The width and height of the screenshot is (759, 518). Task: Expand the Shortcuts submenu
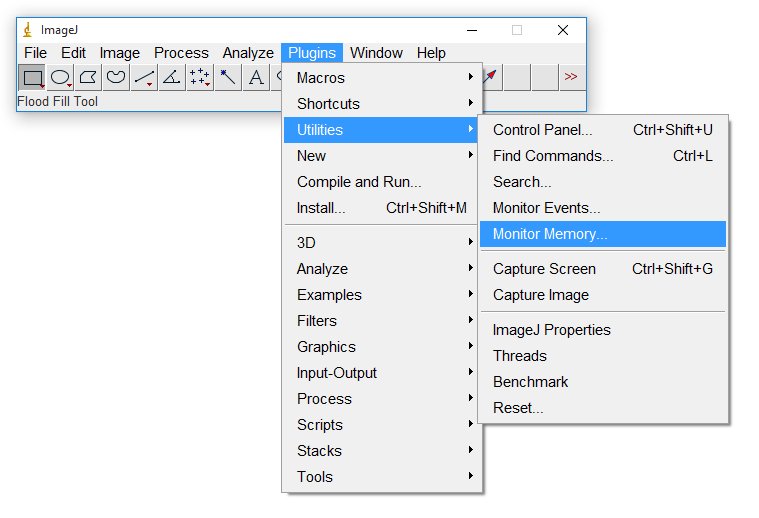[382, 104]
